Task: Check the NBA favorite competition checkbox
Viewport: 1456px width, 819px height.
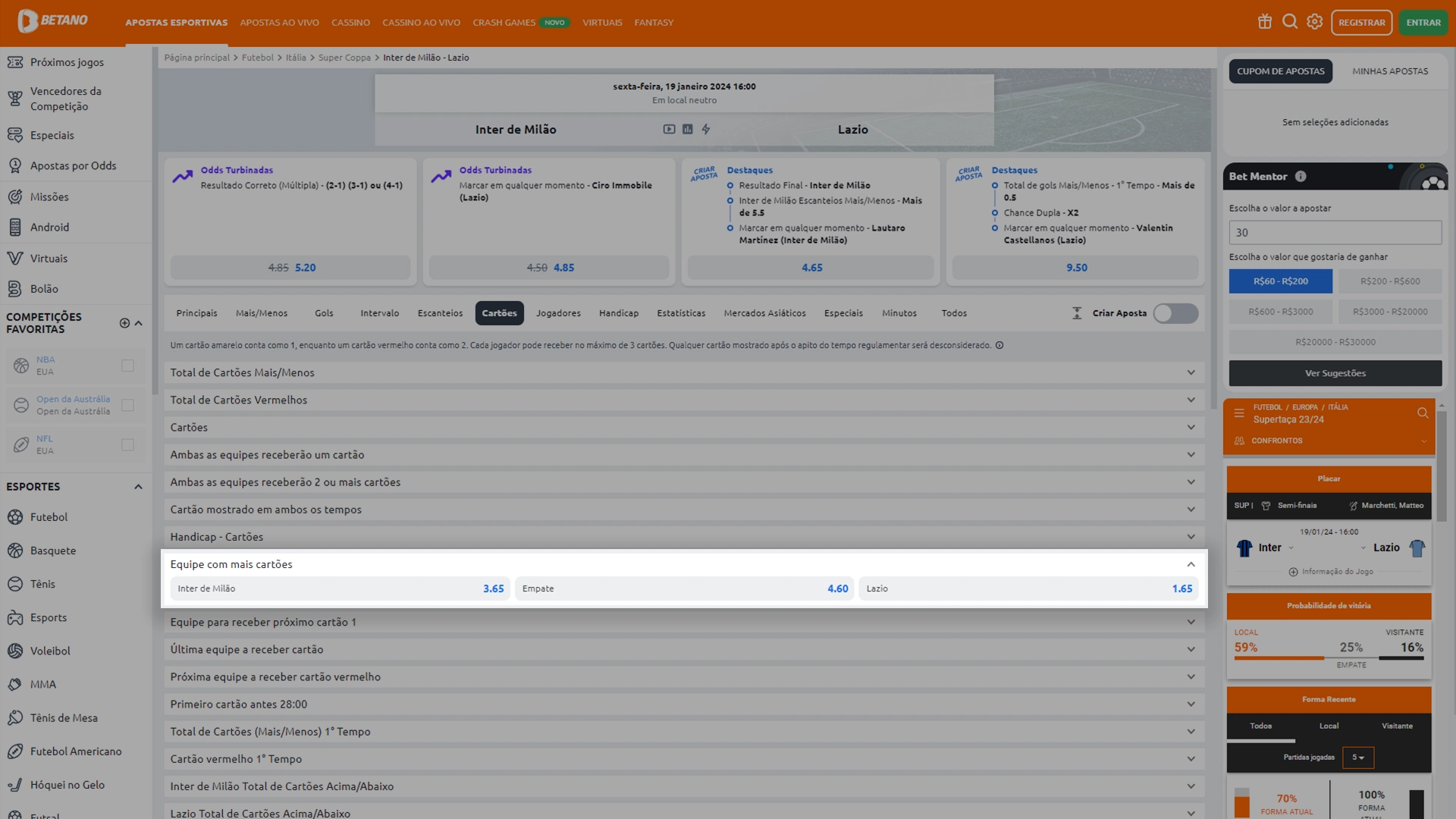Action: tap(127, 366)
